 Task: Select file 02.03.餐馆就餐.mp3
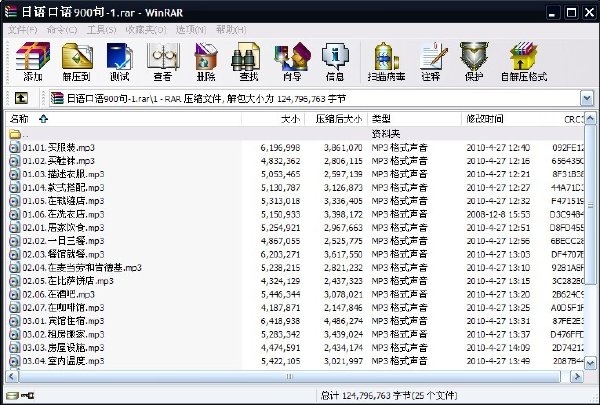(63, 254)
